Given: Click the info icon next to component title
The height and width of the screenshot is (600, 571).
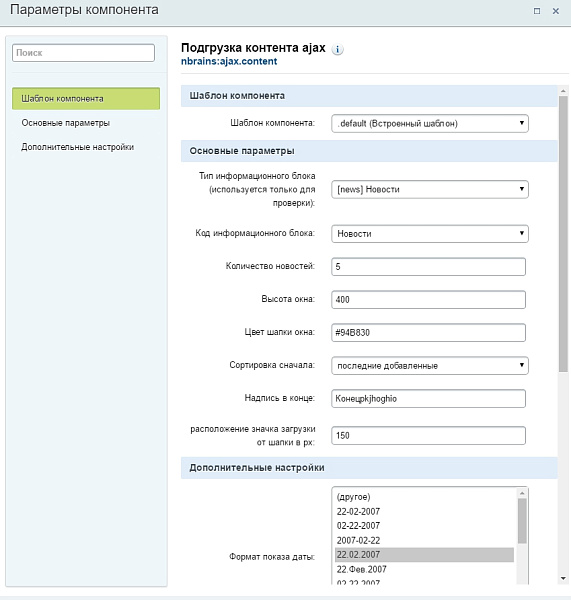Looking at the screenshot, I should 337,49.
